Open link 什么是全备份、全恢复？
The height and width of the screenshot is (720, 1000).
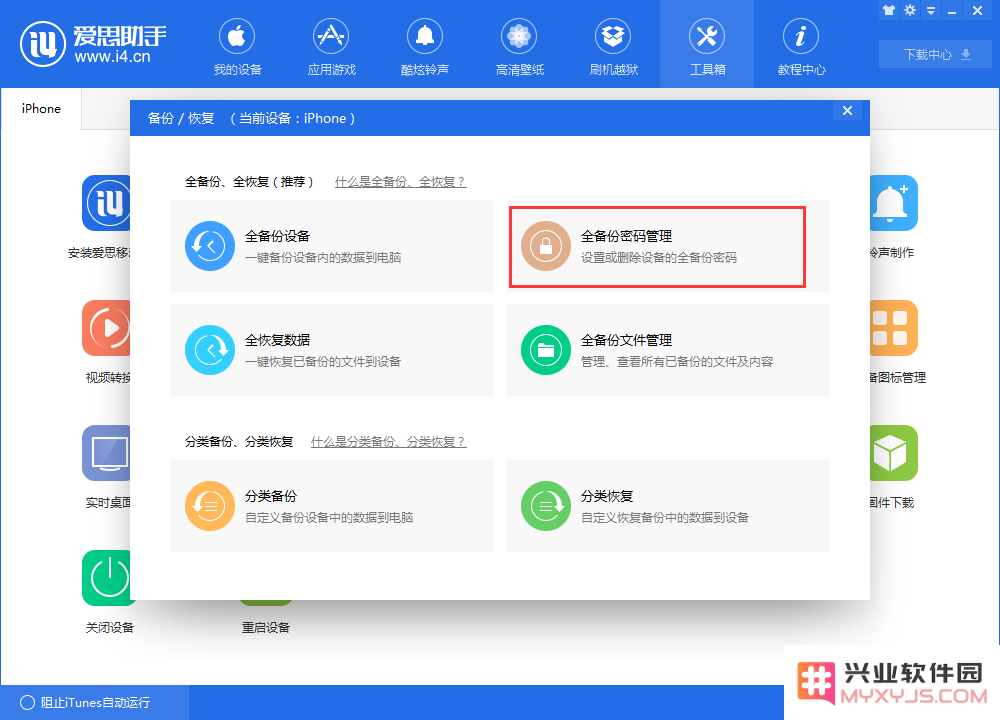coord(401,182)
